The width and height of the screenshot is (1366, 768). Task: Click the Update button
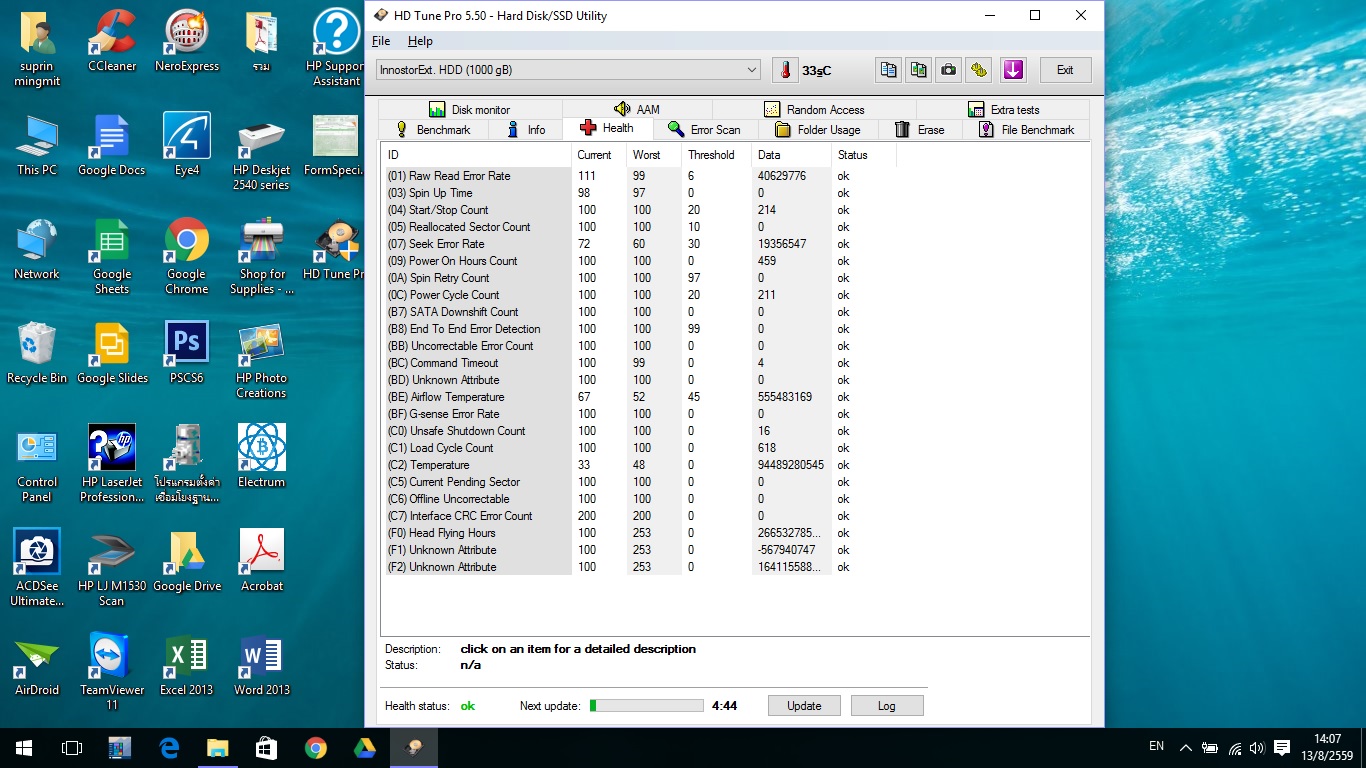pos(804,706)
